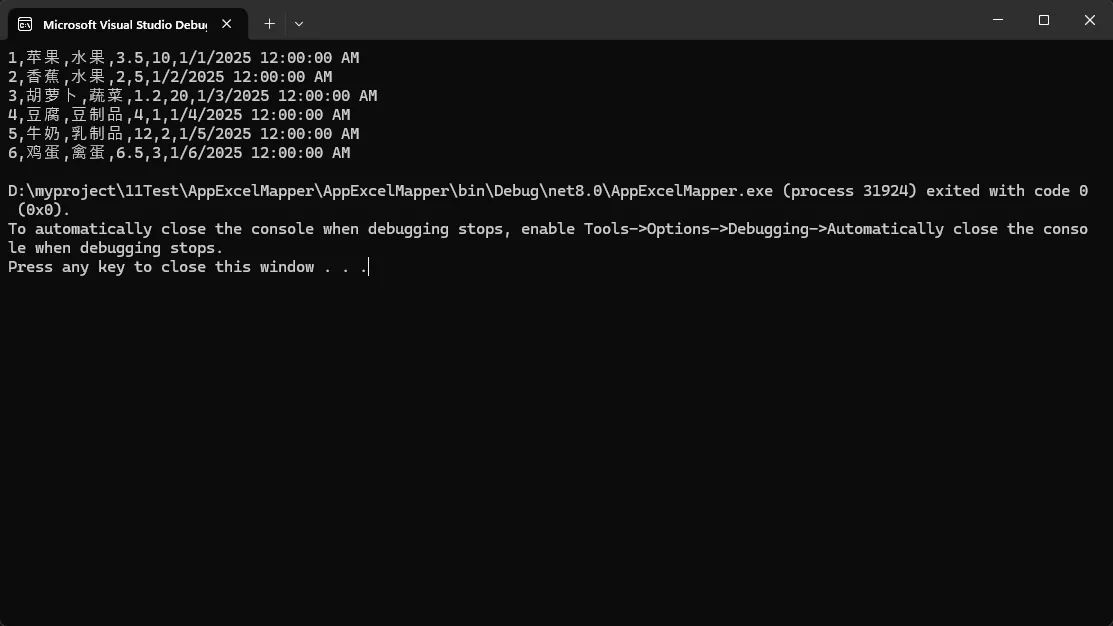Click the output line starting with 2,香蕉
This screenshot has width=1113, height=626.
170,77
